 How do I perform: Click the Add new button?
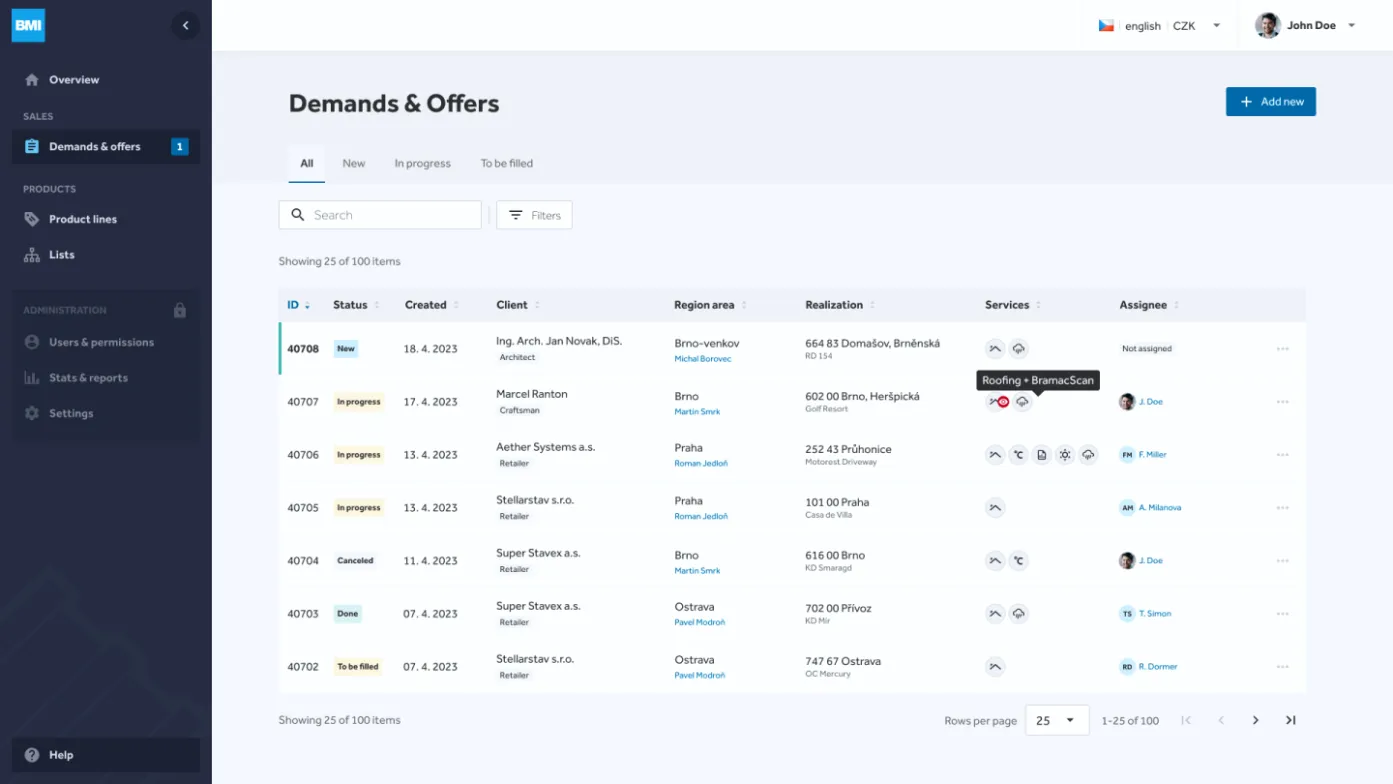point(1270,101)
